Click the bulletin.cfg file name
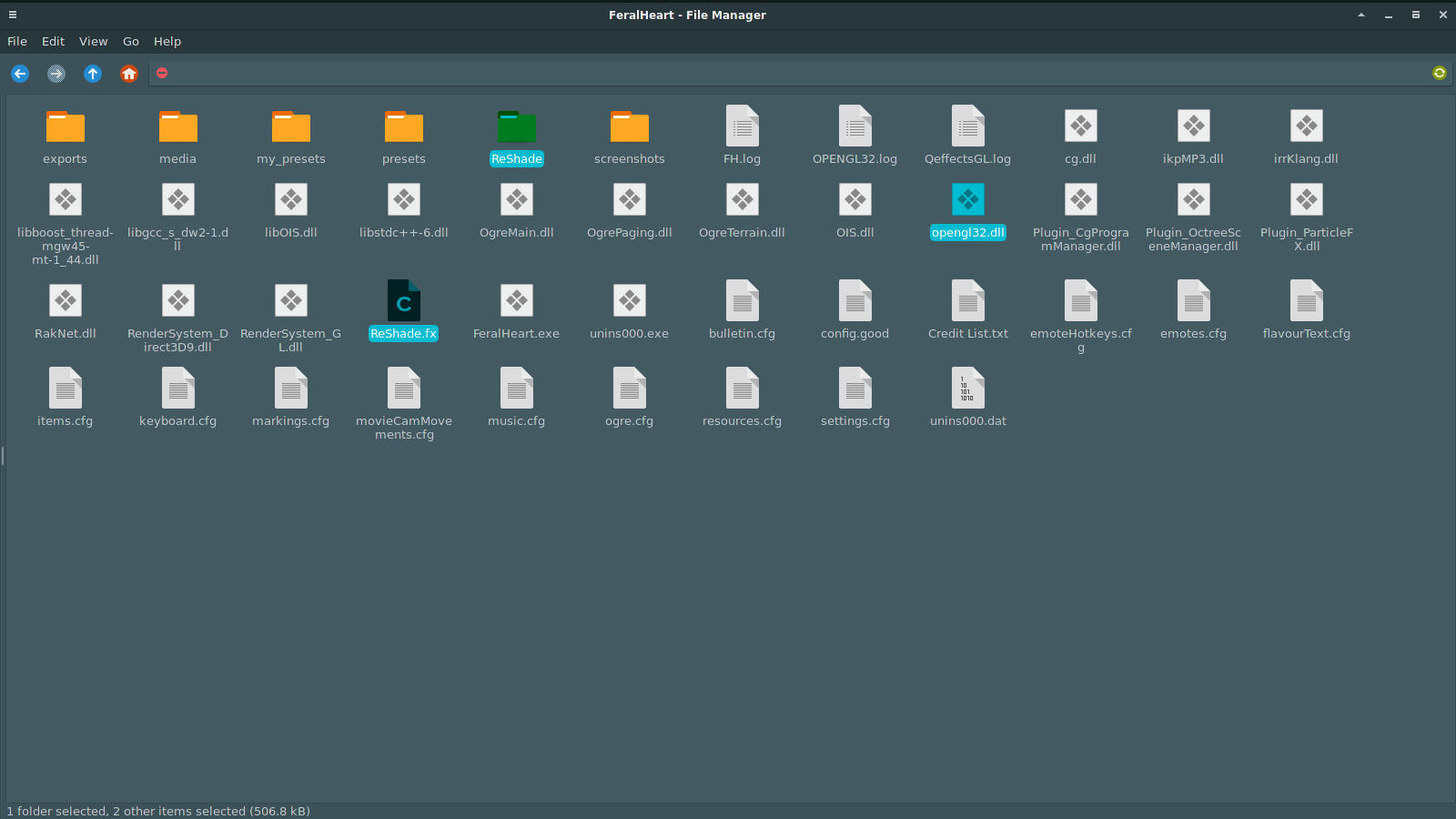1456x819 pixels. click(x=743, y=333)
